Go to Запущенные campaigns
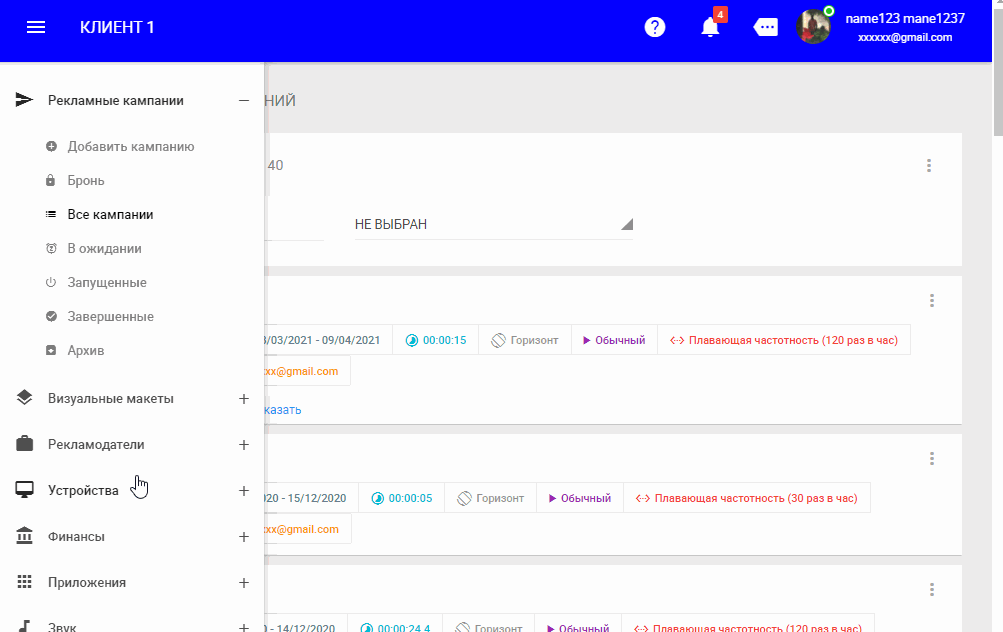 pos(107,283)
